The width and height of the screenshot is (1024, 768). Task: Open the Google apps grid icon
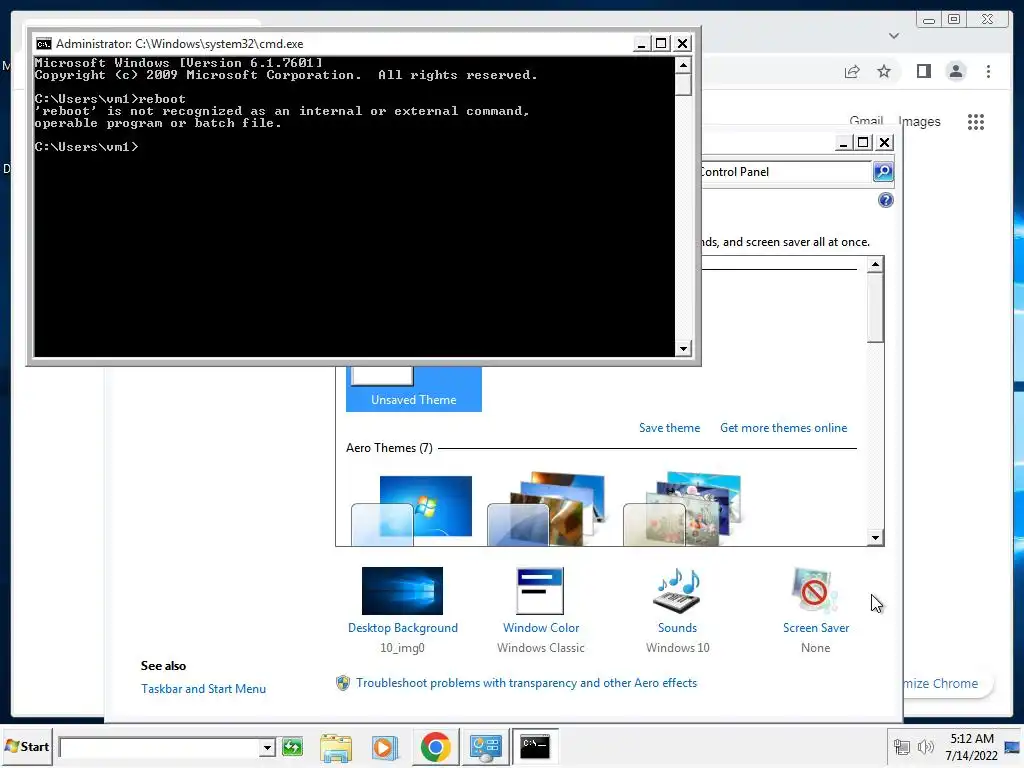click(976, 121)
